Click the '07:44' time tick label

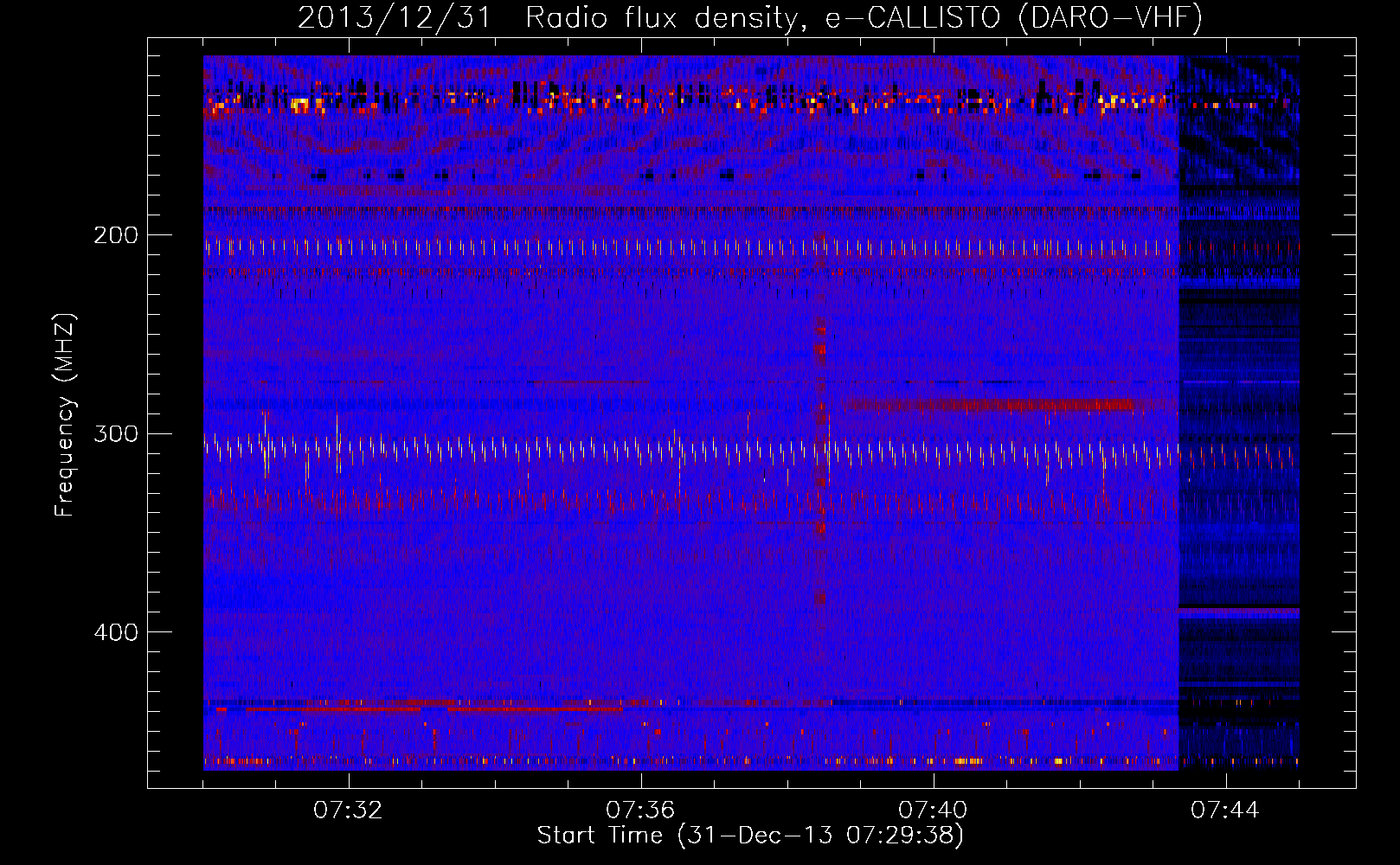(x=1225, y=810)
